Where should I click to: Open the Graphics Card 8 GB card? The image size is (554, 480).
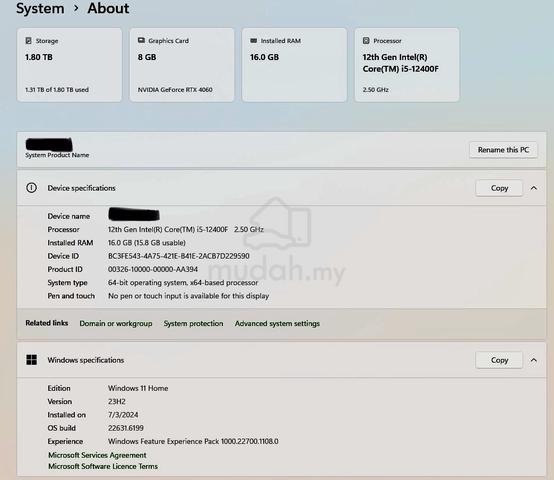[x=182, y=65]
